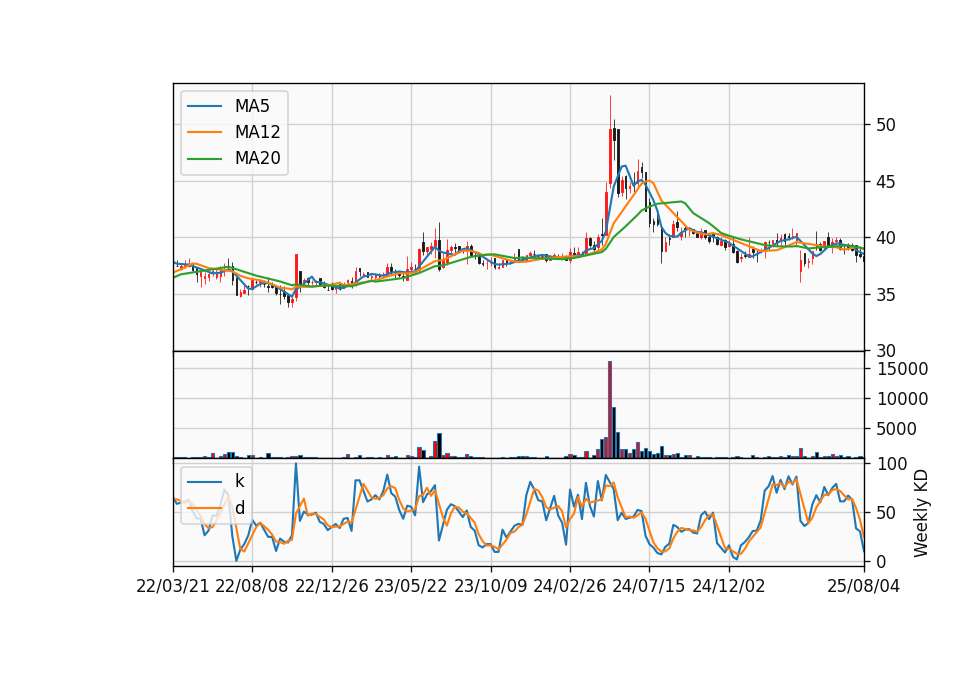Click the price axis value 30
This screenshot has height=690, width=960.
[886, 351]
